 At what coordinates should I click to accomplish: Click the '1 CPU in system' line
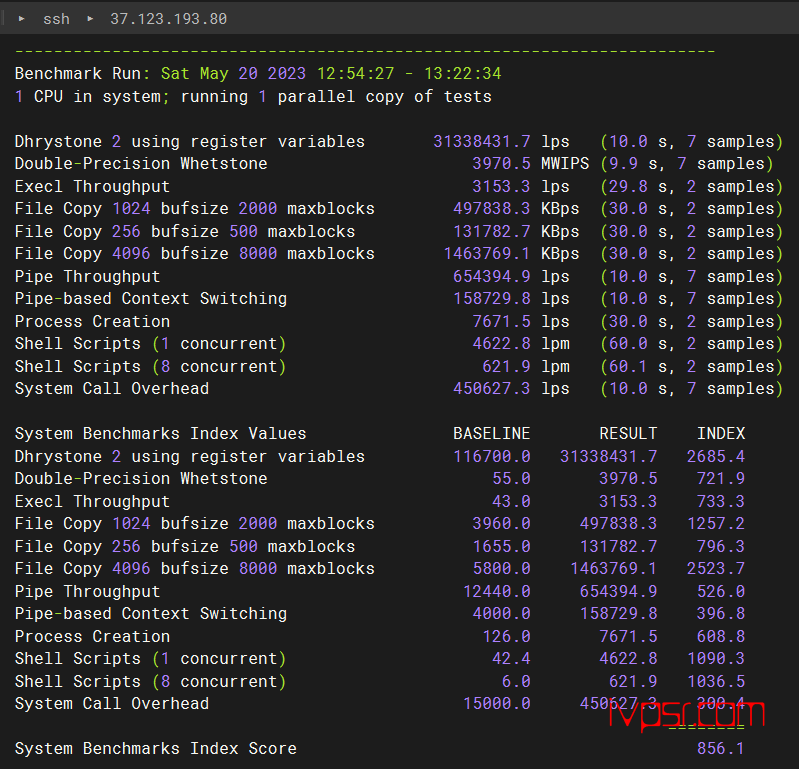coord(253,96)
